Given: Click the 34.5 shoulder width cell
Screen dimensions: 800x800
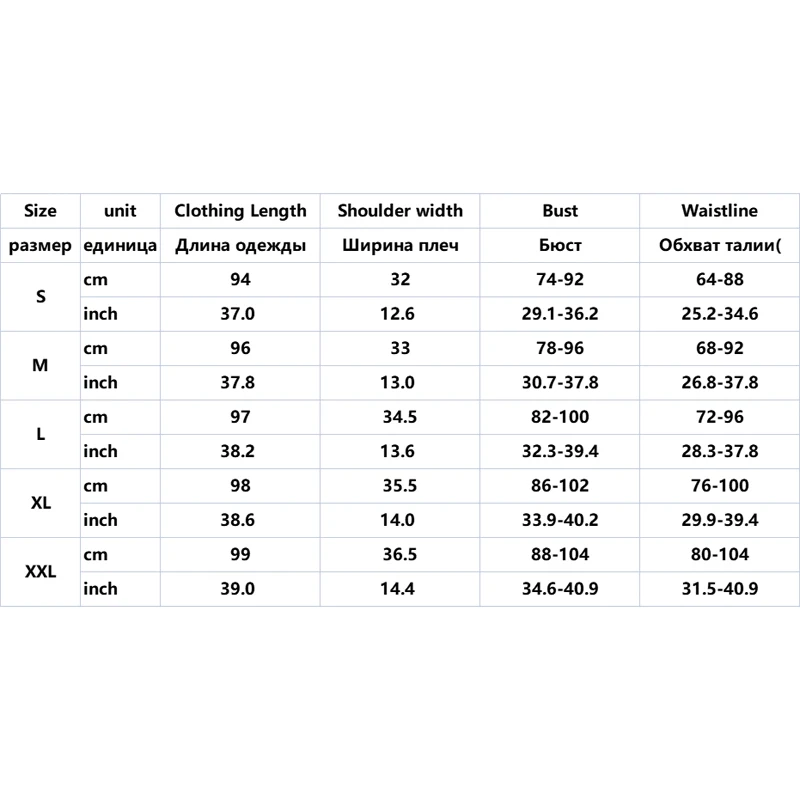Looking at the screenshot, I should point(400,417).
